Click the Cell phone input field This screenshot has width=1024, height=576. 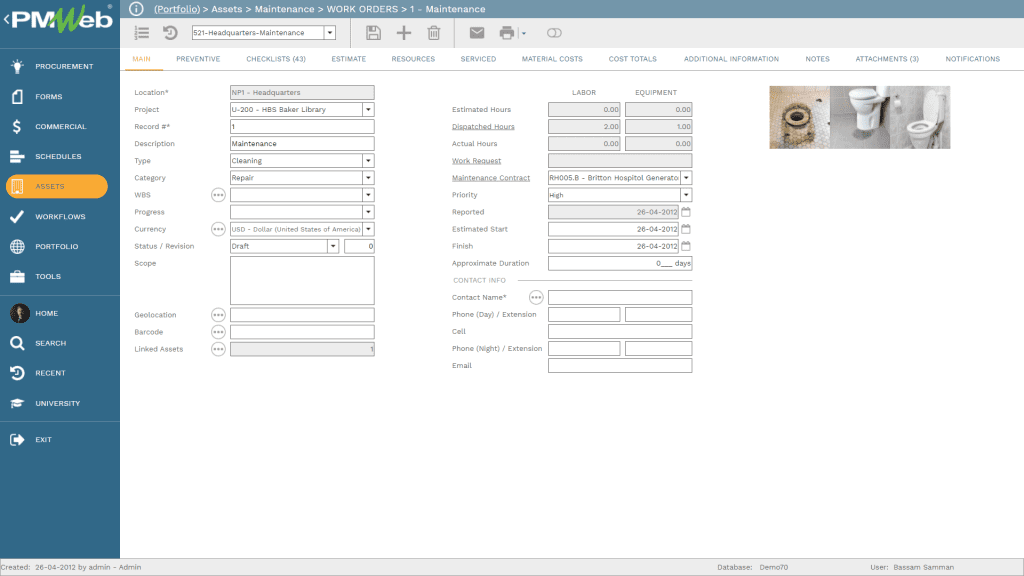[x=620, y=332]
